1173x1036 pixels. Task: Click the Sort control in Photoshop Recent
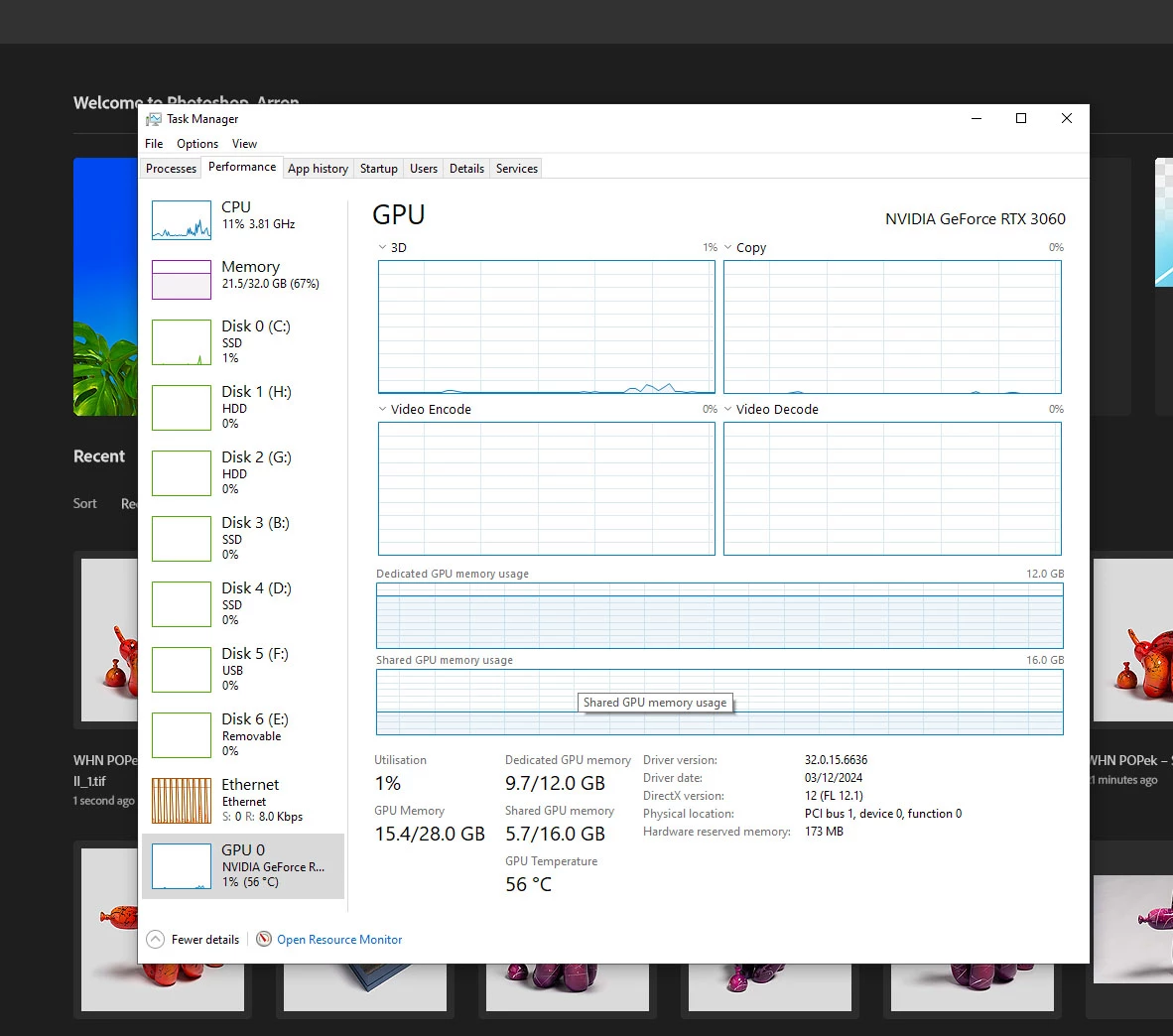tap(84, 503)
